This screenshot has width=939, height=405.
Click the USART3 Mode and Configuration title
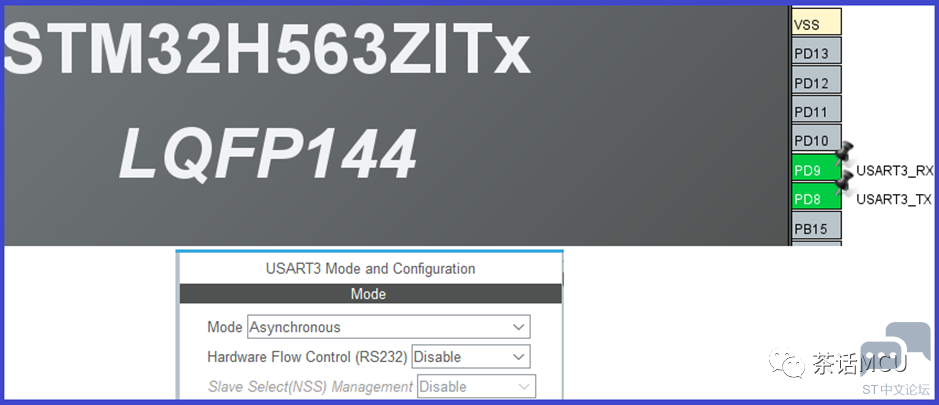tap(371, 268)
